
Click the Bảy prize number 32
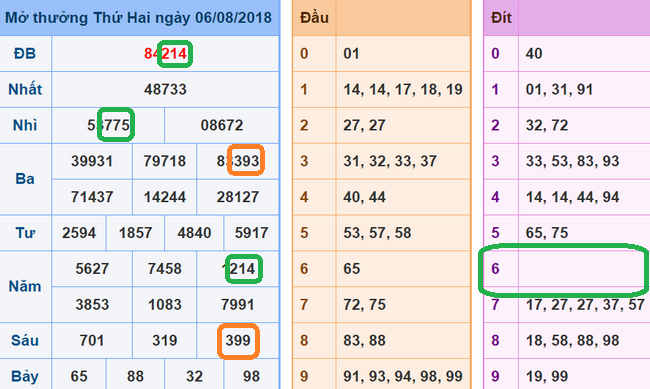[x=194, y=376]
